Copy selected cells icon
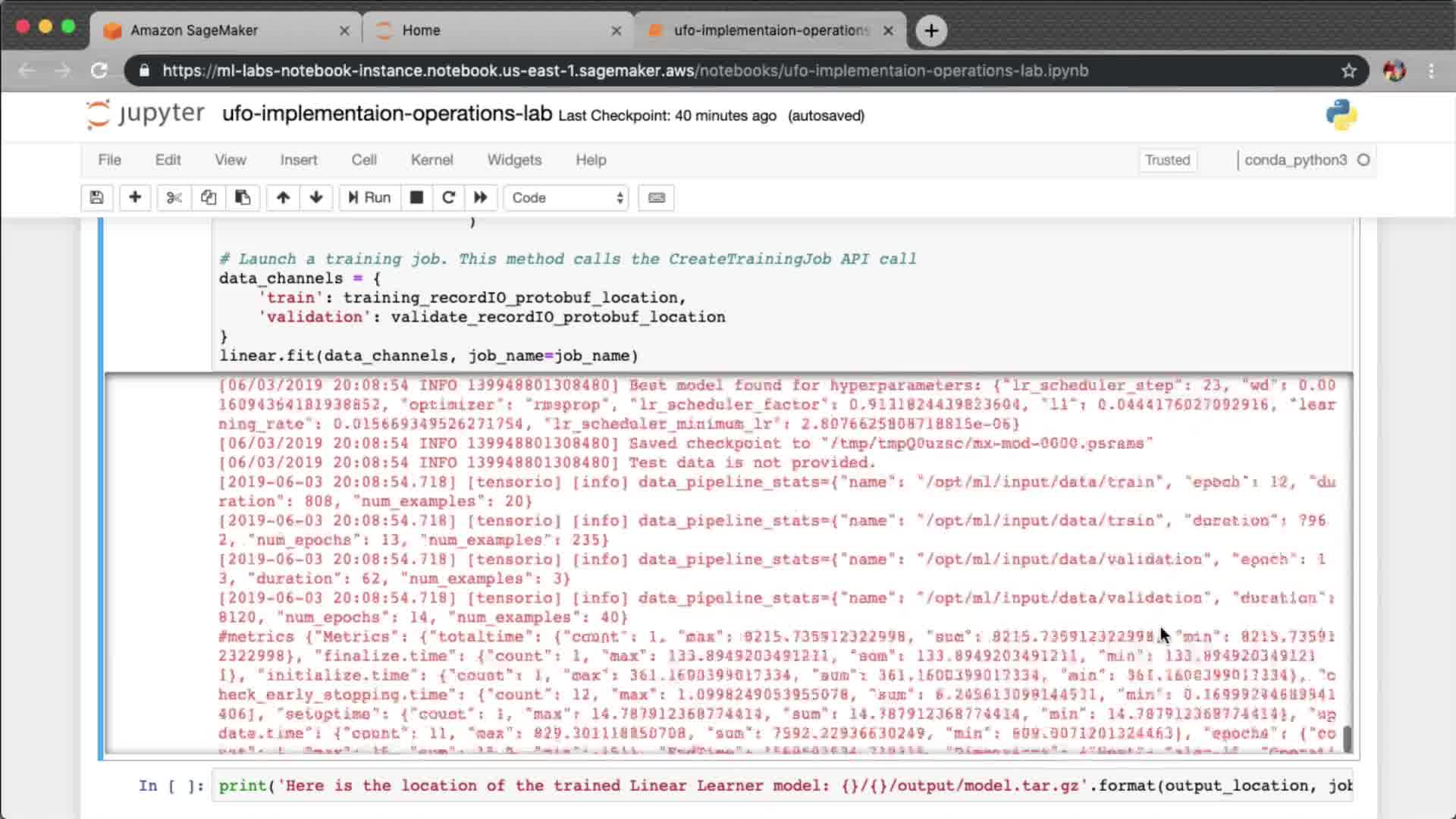This screenshot has width=1456, height=819. (x=208, y=198)
